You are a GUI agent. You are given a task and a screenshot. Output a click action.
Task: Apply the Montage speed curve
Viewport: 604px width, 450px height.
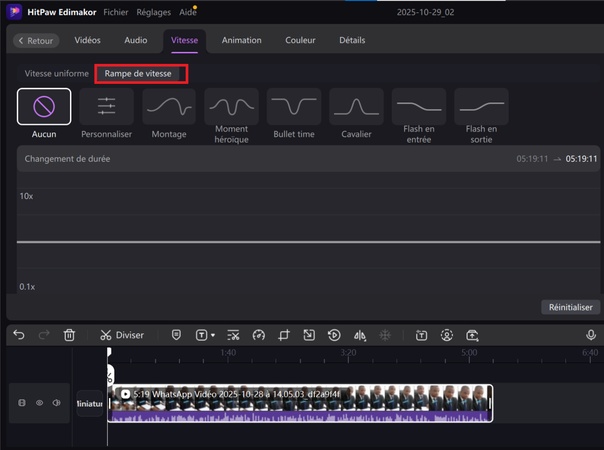(x=168, y=105)
